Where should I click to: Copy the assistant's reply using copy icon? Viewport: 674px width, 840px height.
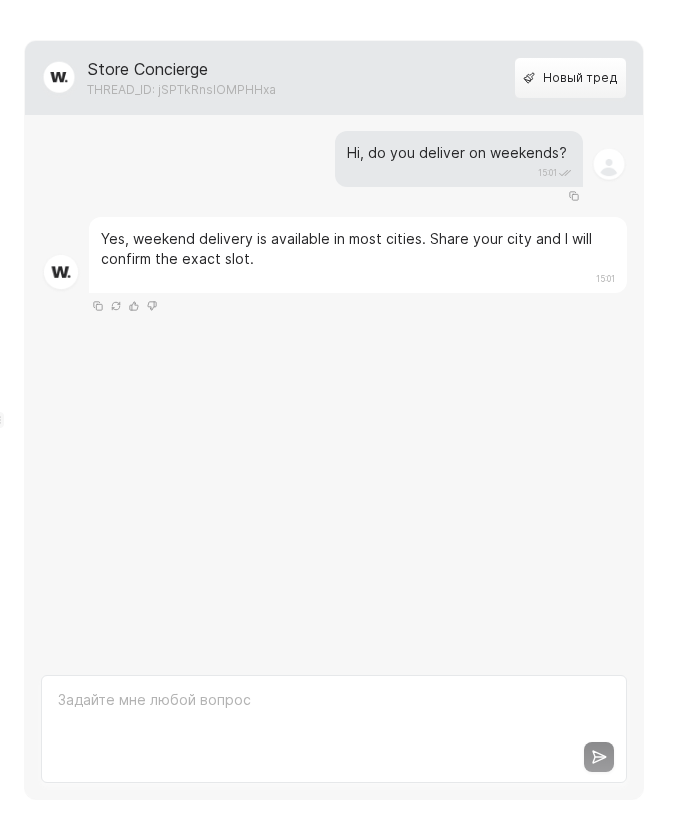[x=98, y=306]
